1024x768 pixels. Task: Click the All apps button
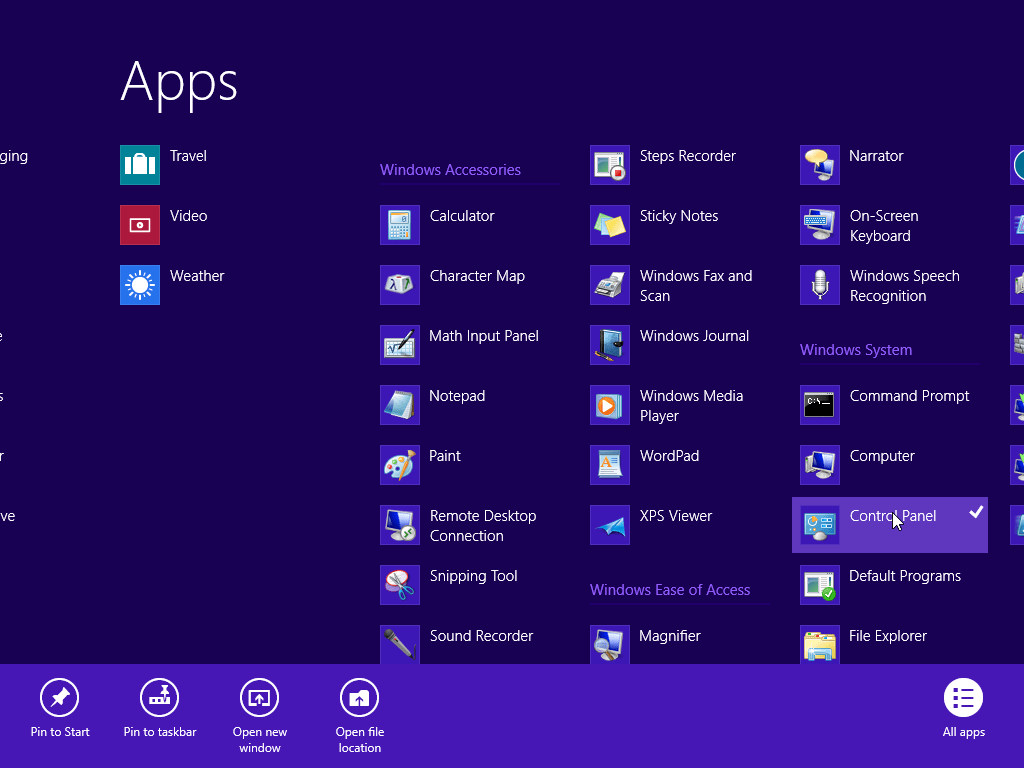[x=963, y=710]
